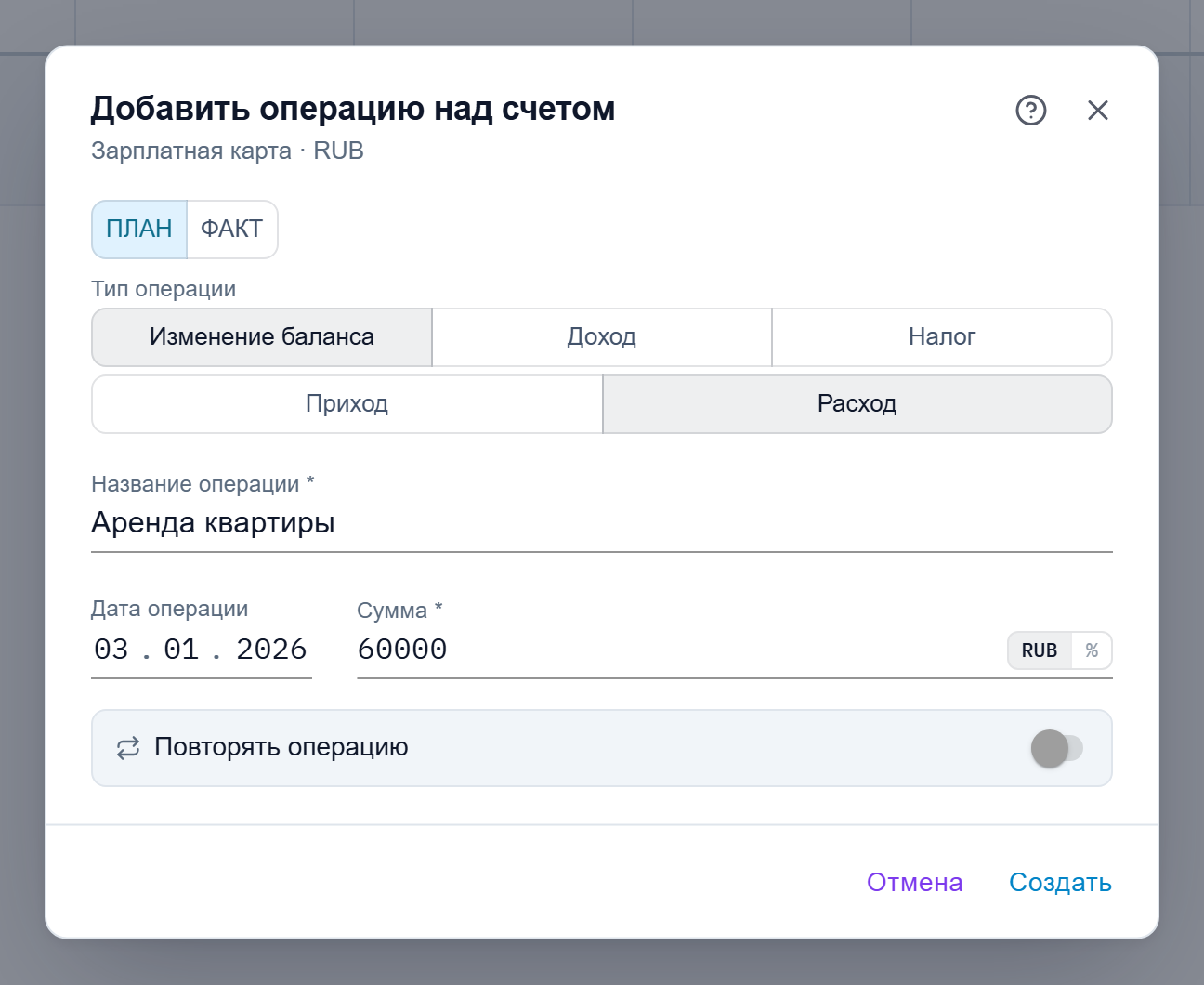Image resolution: width=1204 pixels, height=985 pixels.
Task: Select the ПЛАН mode
Action: pyautogui.click(x=139, y=229)
